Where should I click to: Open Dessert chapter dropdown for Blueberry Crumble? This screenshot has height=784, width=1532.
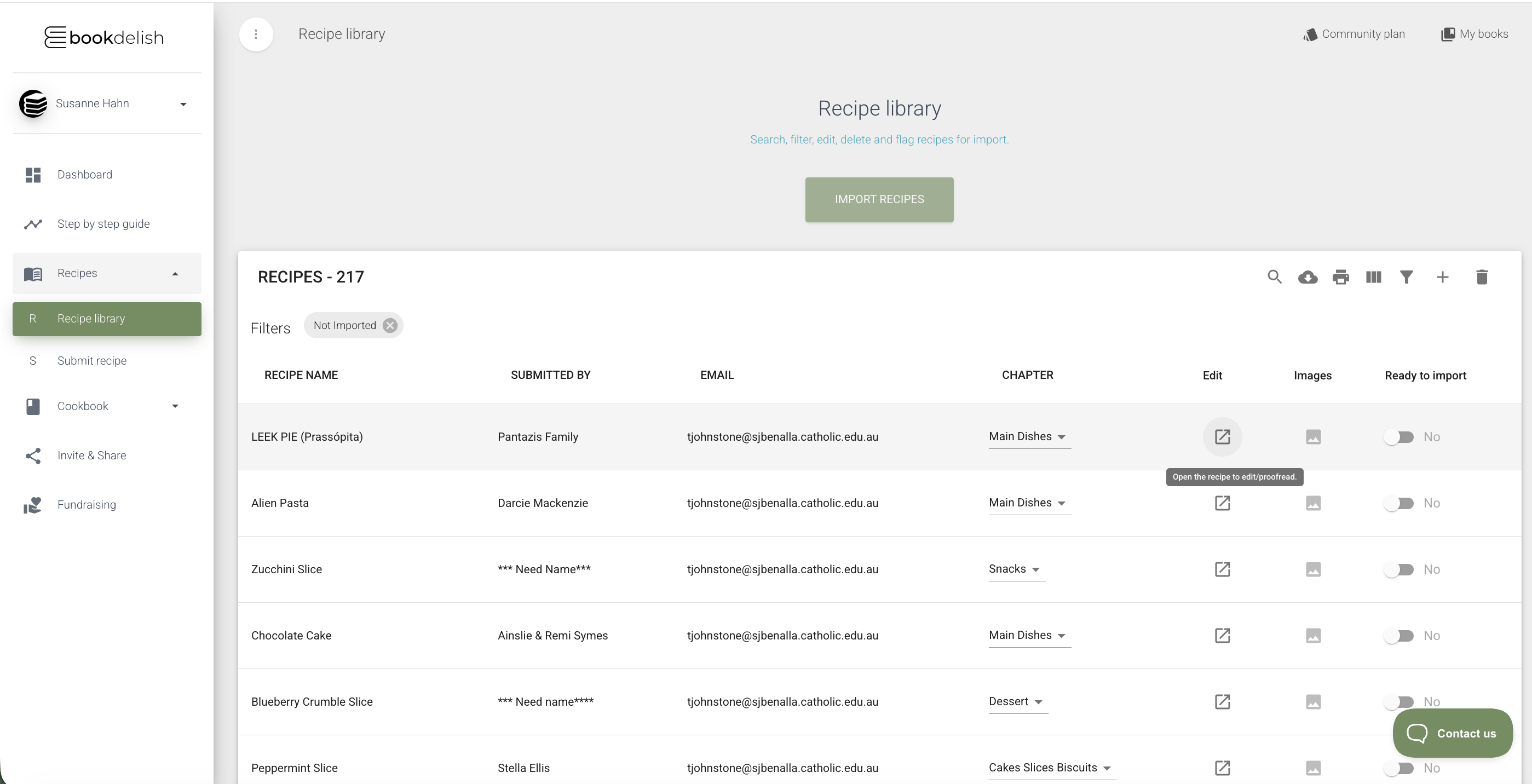[1017, 702]
